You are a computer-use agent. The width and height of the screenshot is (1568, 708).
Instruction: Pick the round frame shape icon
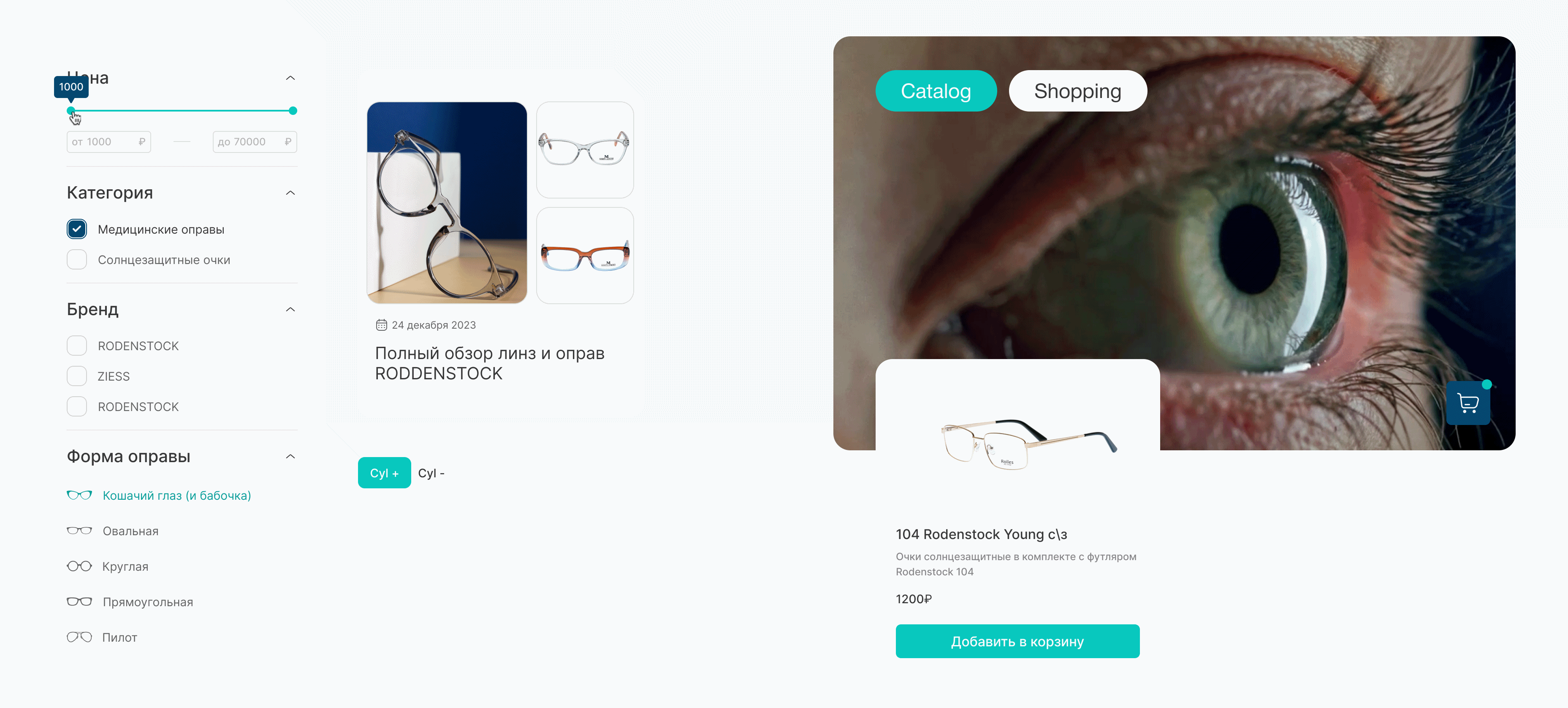tap(79, 566)
